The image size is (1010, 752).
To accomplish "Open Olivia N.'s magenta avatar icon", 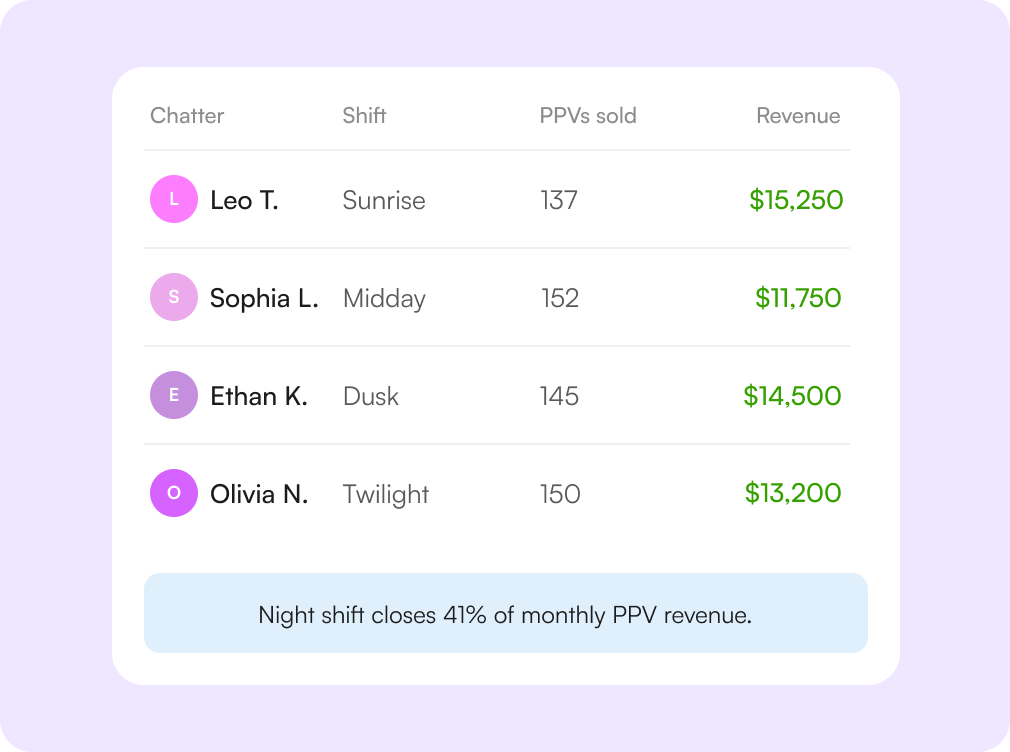I will pos(174,493).
